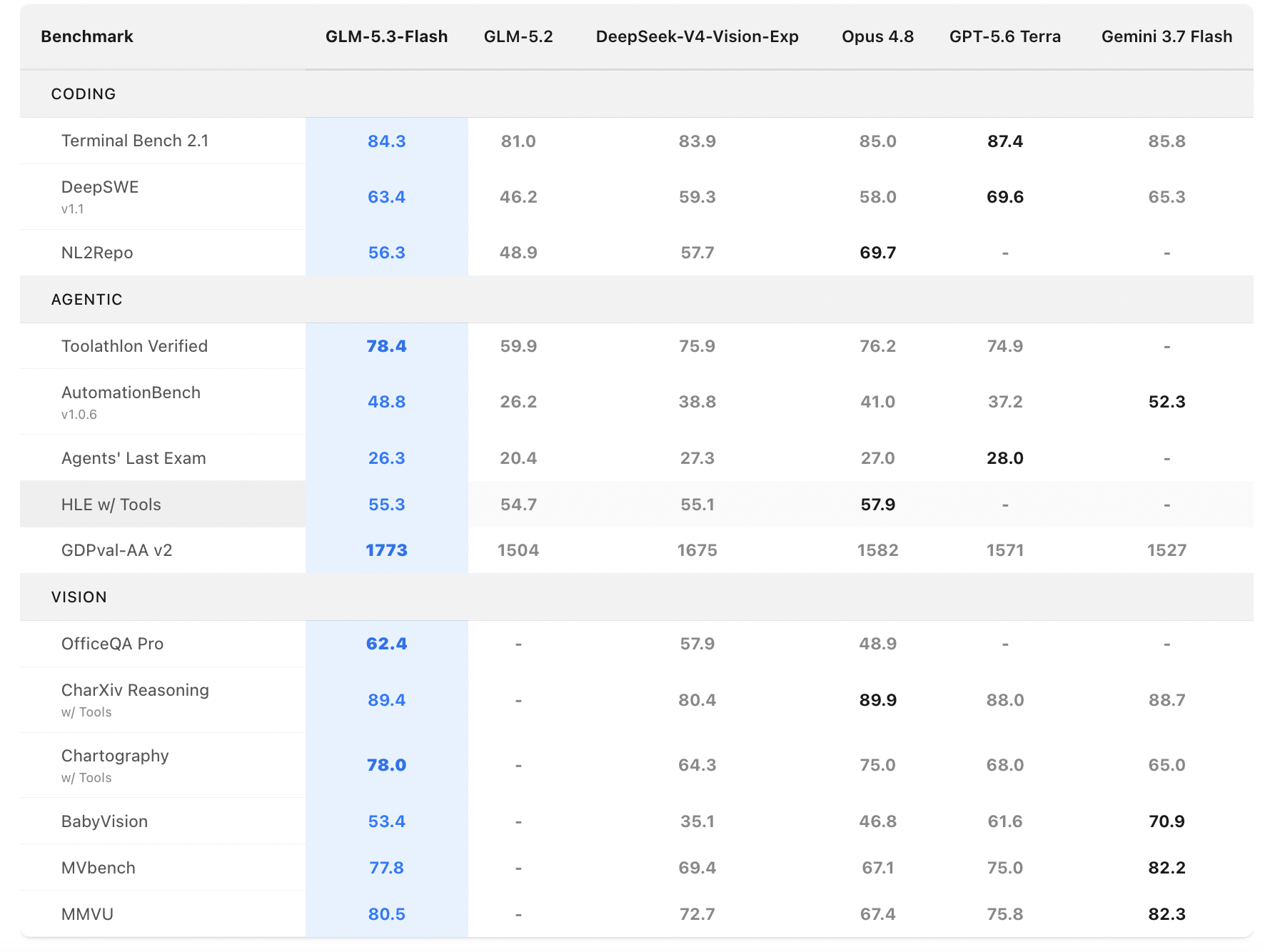Select Gemini 3.7 Flash's AutomationBench score 52.3
This screenshot has height=952, width=1265.
click(1166, 402)
